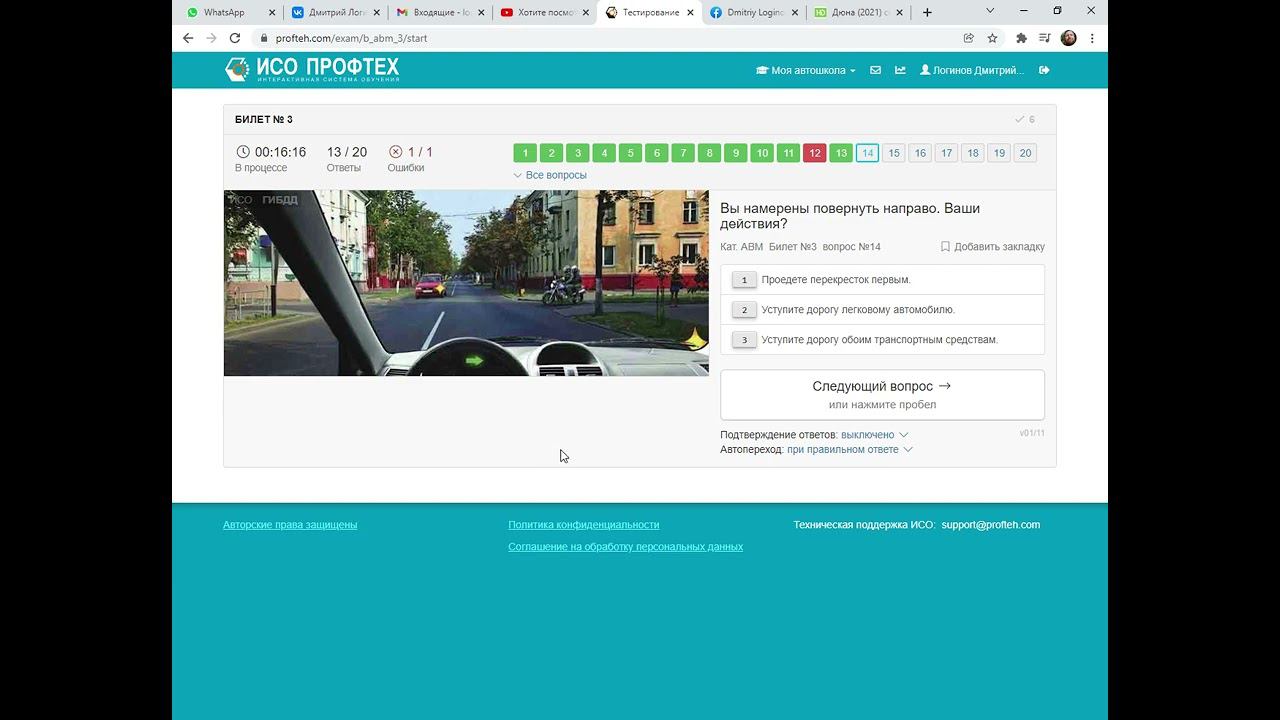The width and height of the screenshot is (1280, 720).
Task: Go to question 15
Action: pos(894,153)
